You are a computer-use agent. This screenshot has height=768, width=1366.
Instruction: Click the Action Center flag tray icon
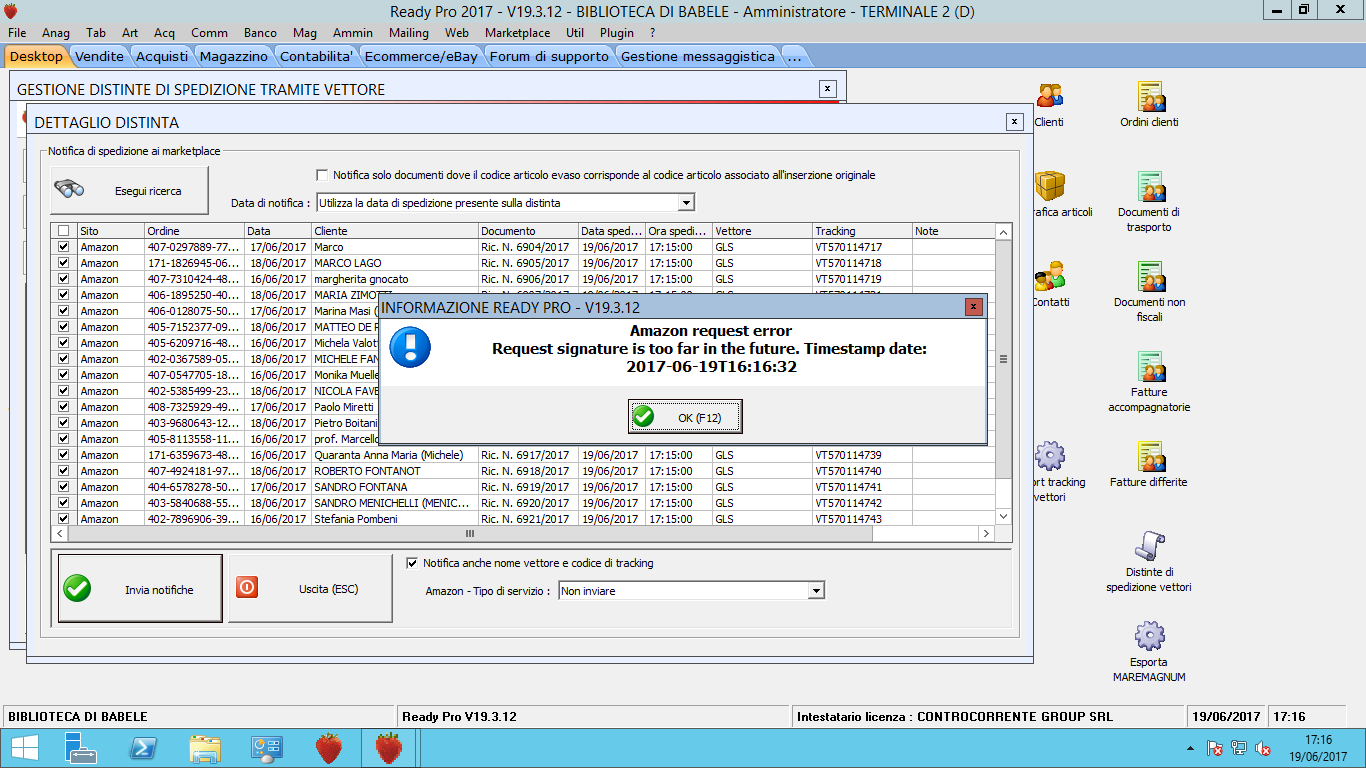1215,748
